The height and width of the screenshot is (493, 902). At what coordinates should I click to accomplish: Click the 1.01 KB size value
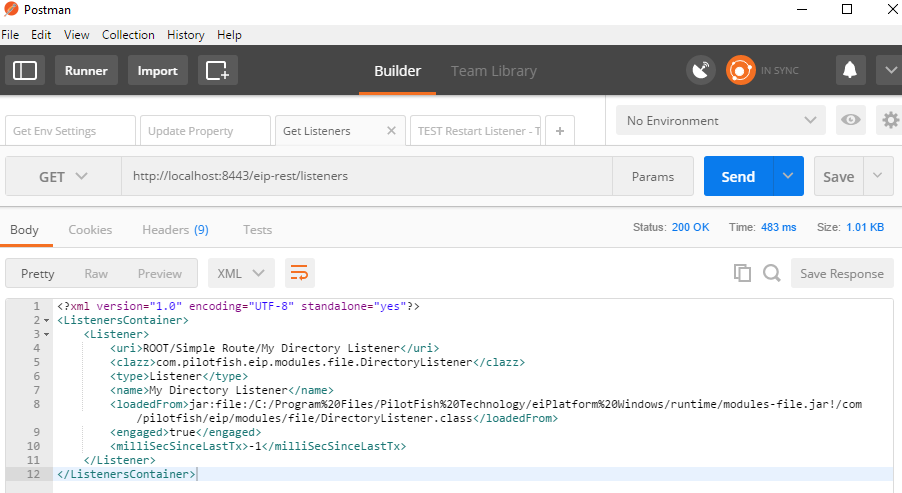point(865,227)
